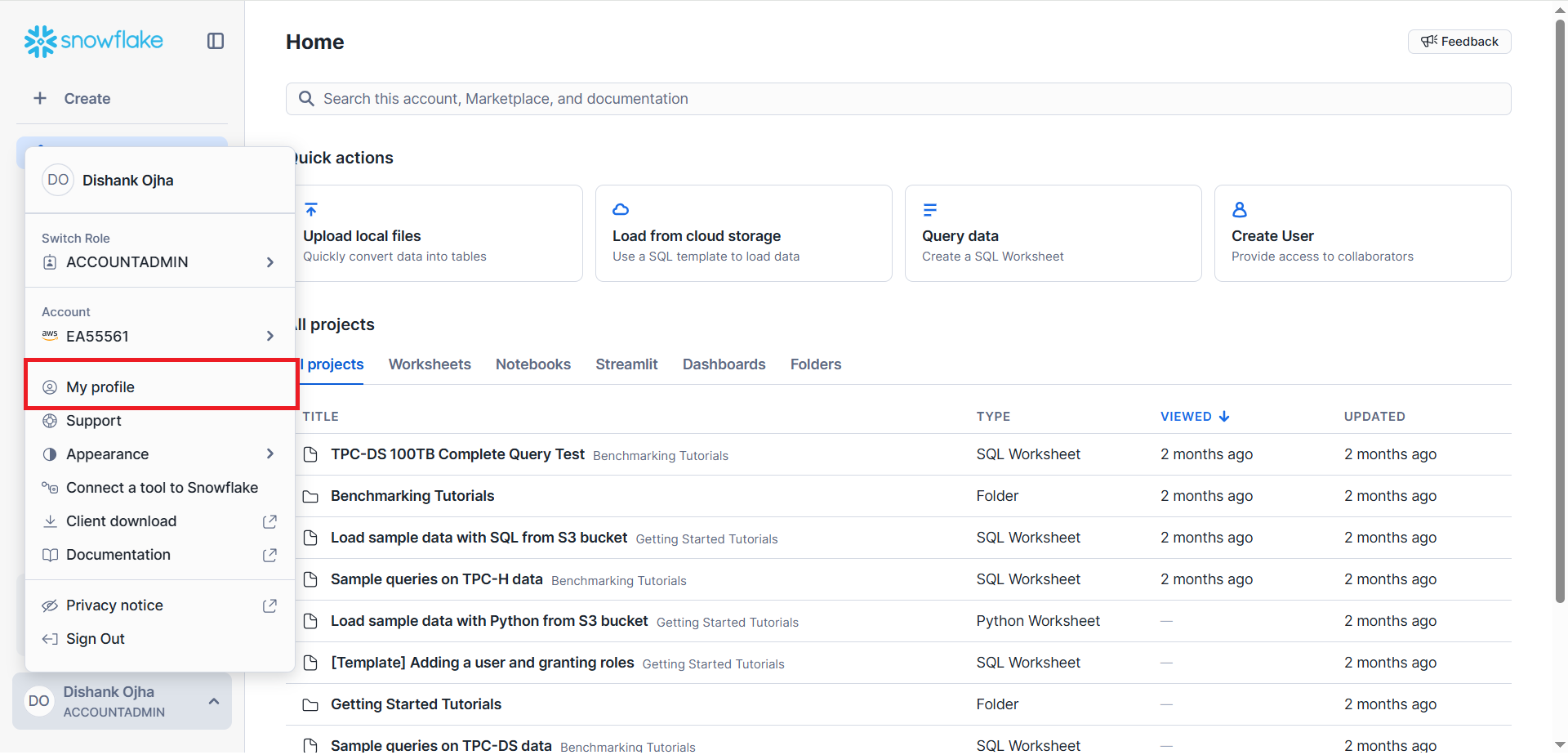
Task: Select Sign Out menu entry
Action: click(160, 639)
